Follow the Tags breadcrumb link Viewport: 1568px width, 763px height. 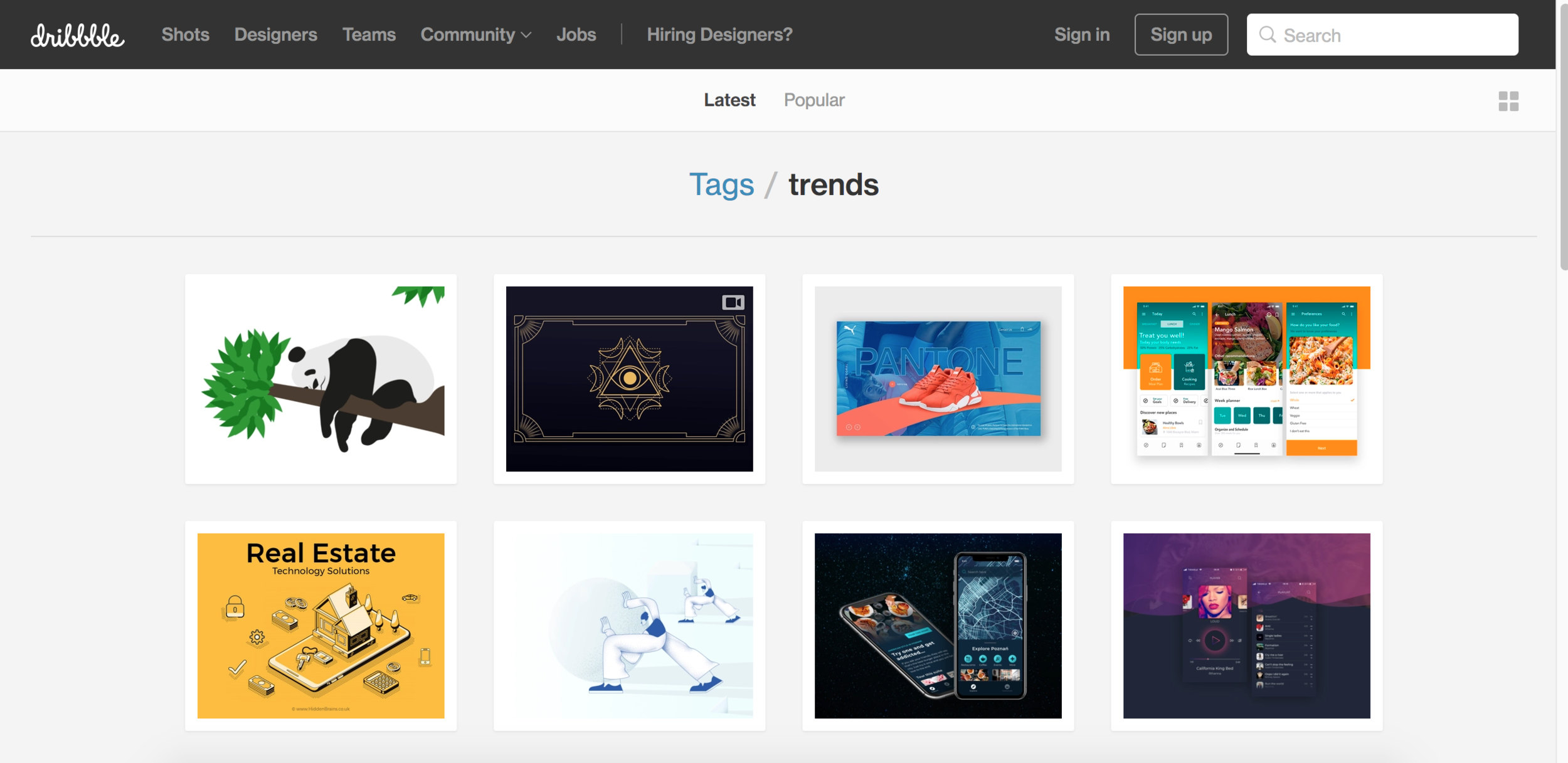pos(721,184)
